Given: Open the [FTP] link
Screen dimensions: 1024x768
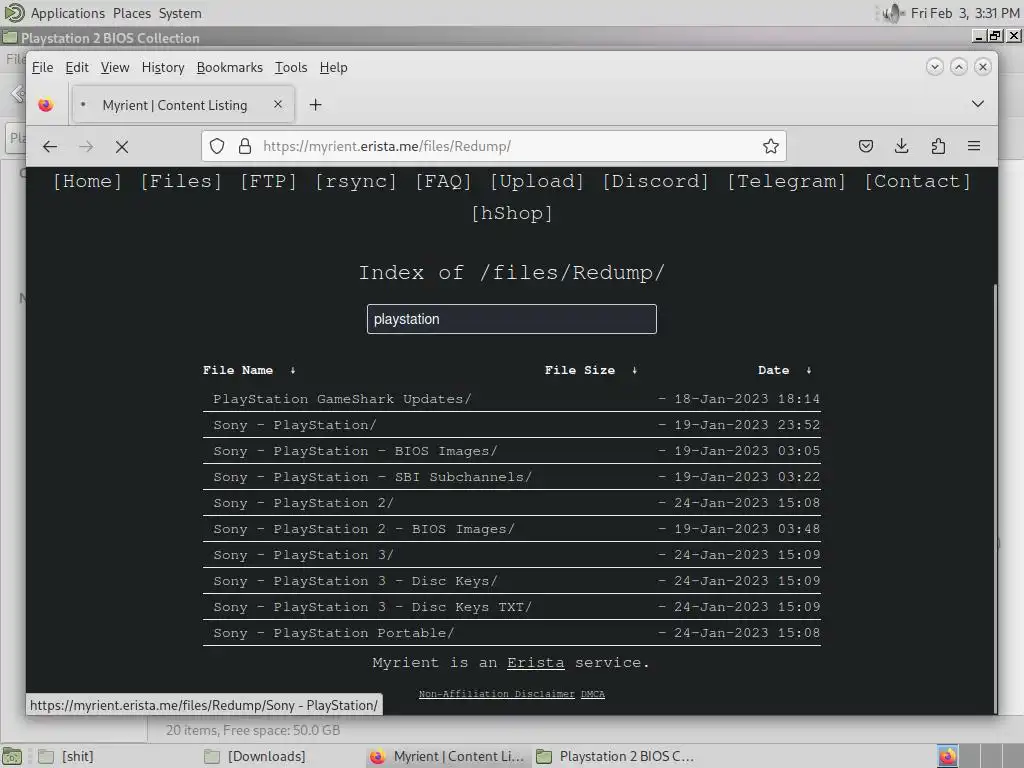Looking at the screenshot, I should click(268, 182).
